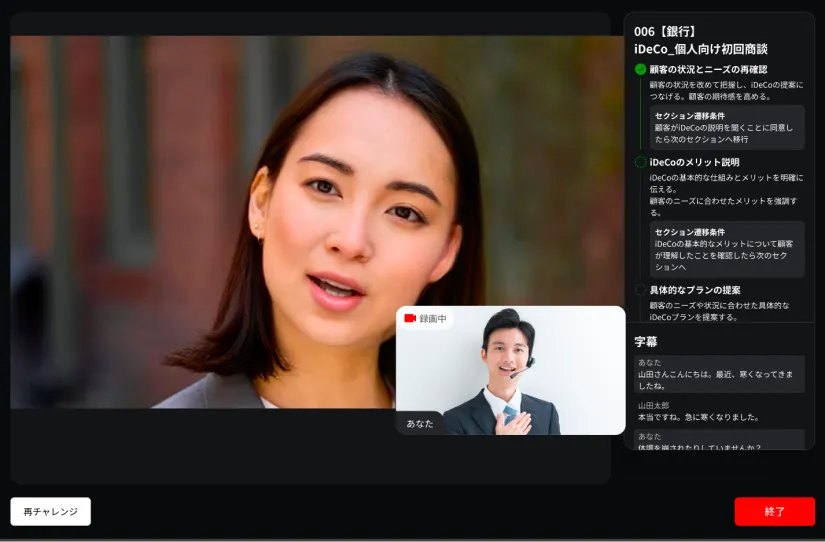Click the scenario title 006【銀行】iDeCo_個人向け初回商談
This screenshot has height=542, width=825.
(x=701, y=41)
